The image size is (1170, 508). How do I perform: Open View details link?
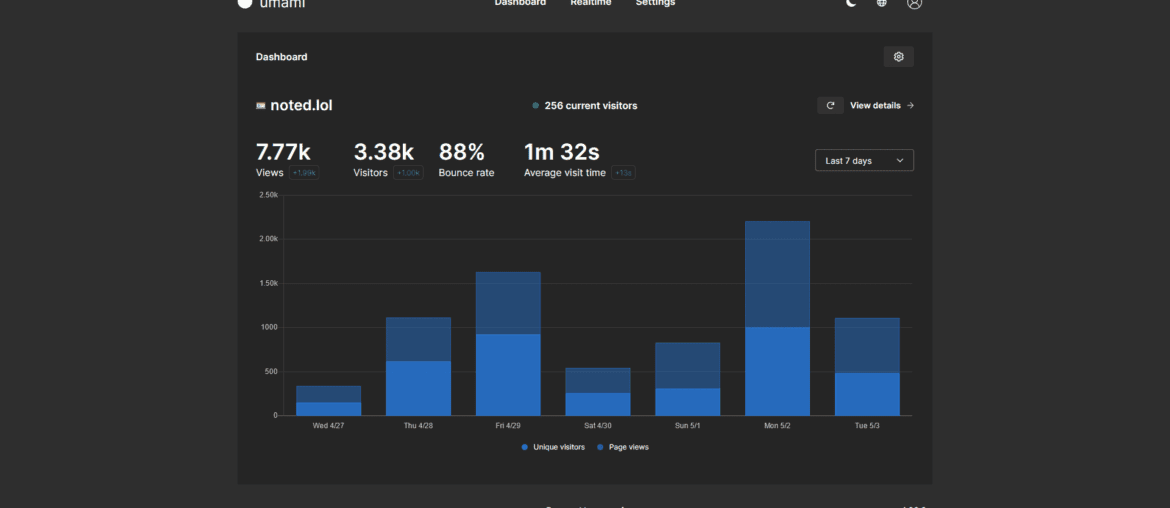[882, 106]
